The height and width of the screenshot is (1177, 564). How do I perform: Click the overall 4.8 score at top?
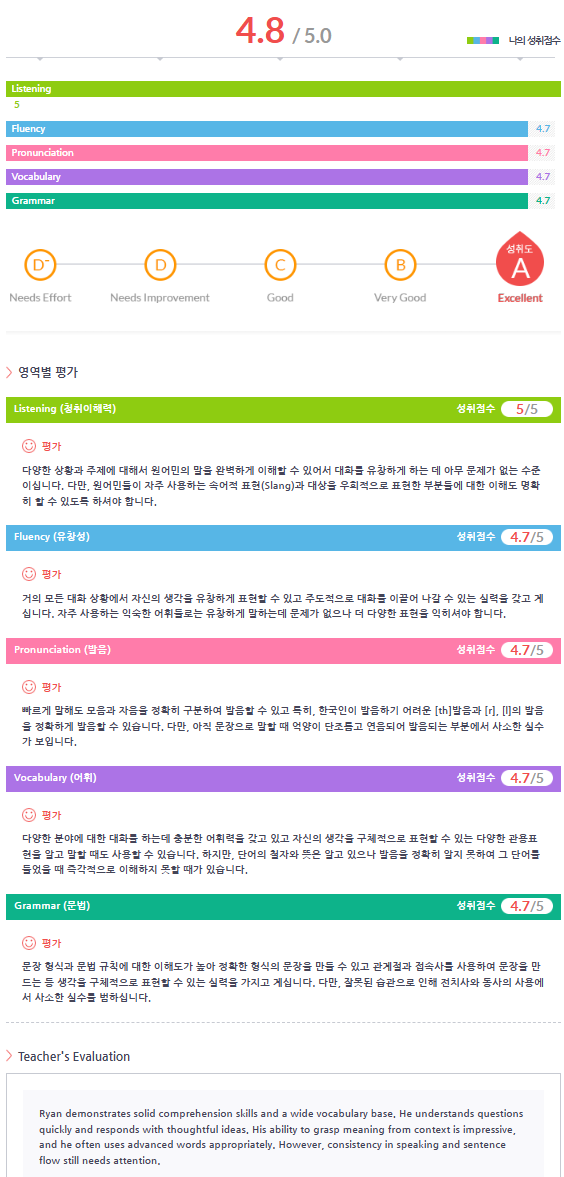point(260,31)
